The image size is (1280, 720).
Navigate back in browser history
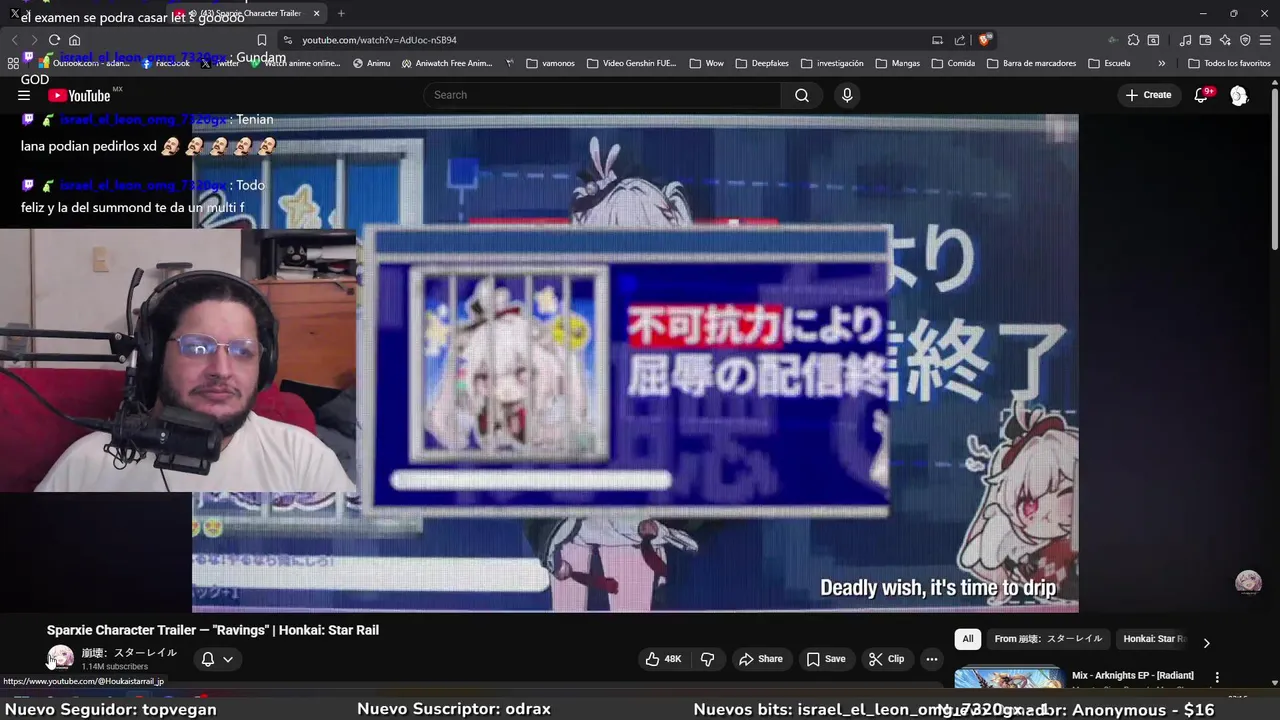click(15, 40)
